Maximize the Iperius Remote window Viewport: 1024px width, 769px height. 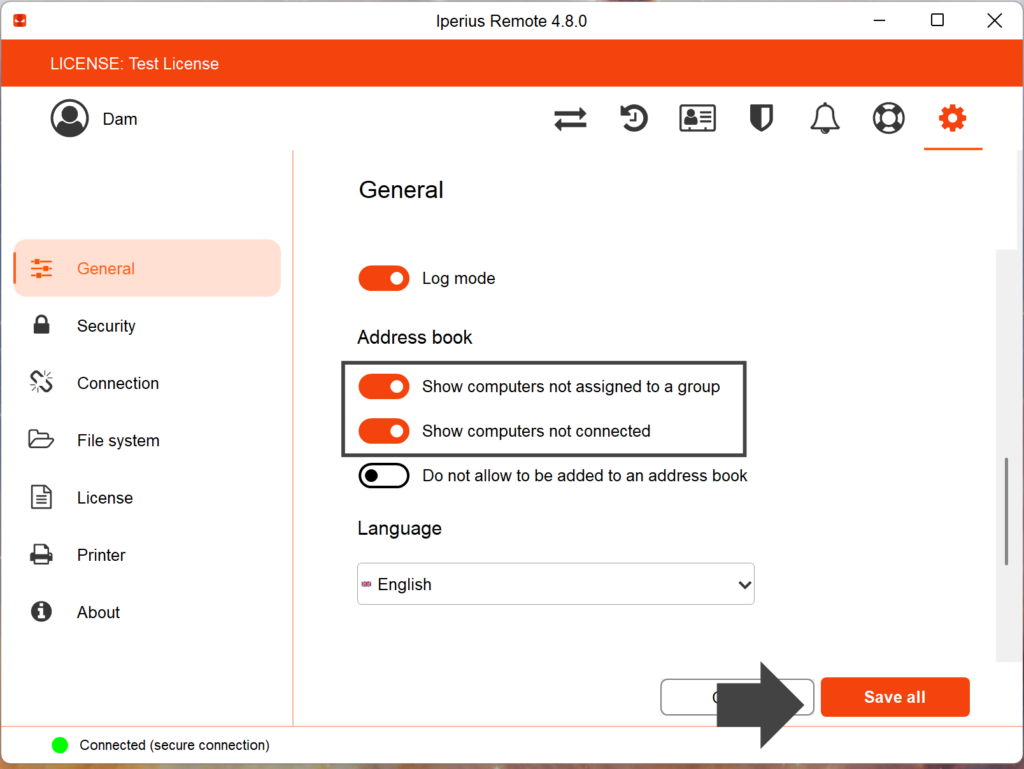(x=937, y=20)
